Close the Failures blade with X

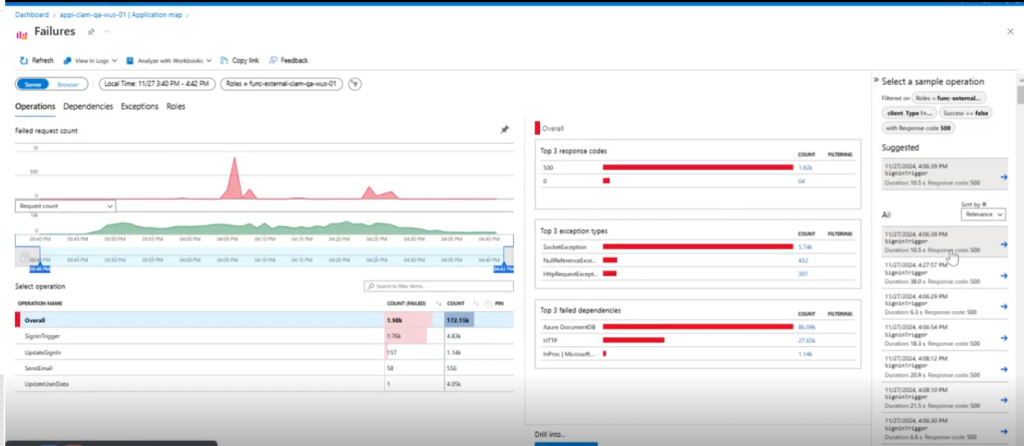point(1010,31)
